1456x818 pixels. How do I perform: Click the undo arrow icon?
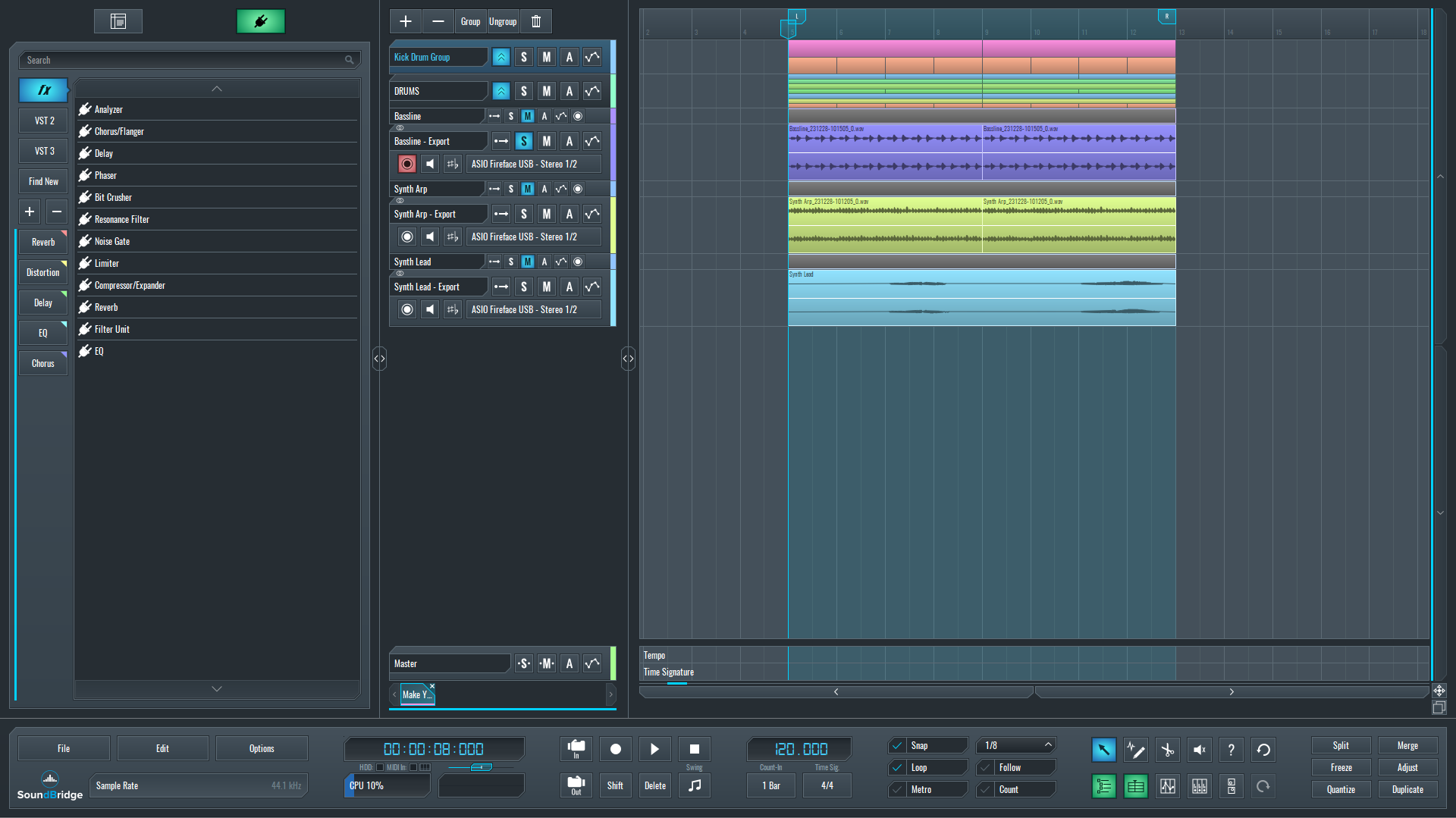[1263, 750]
